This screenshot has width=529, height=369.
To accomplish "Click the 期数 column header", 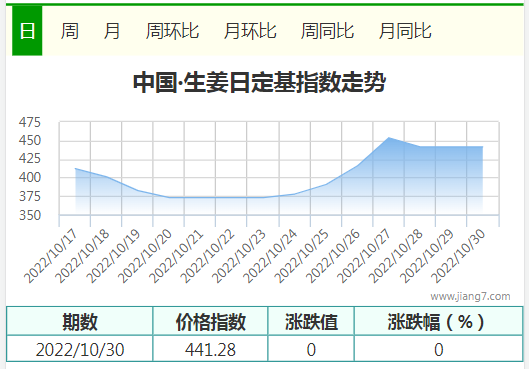I will click(x=80, y=321).
